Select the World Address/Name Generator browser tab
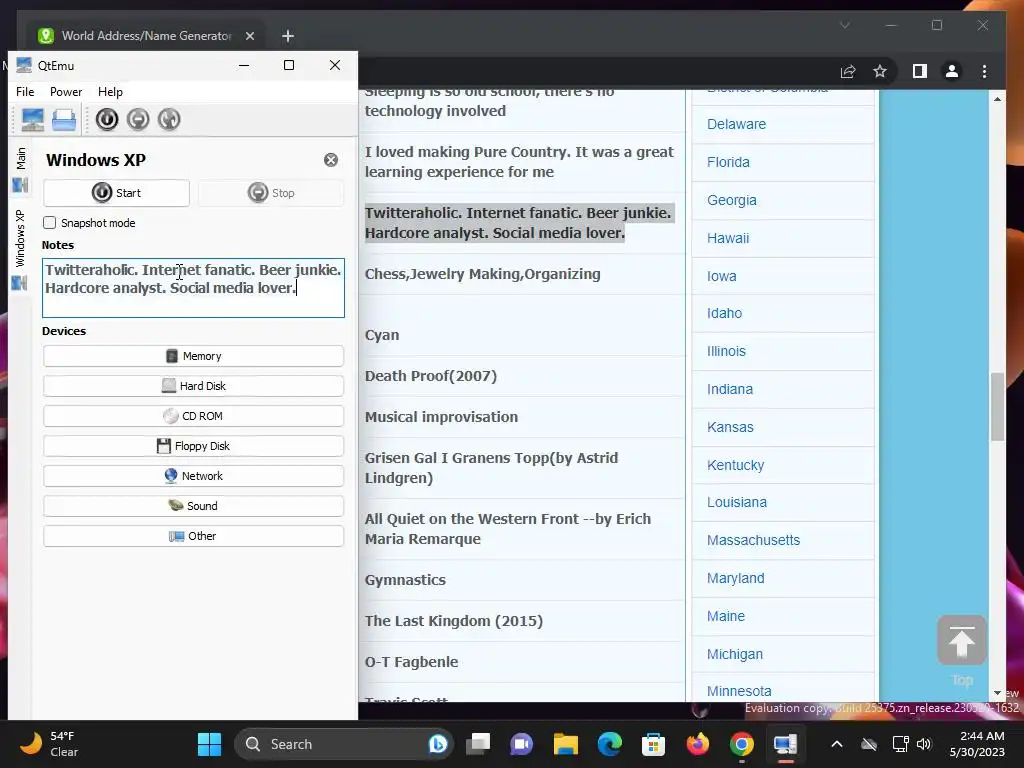1024x768 pixels. point(145,36)
